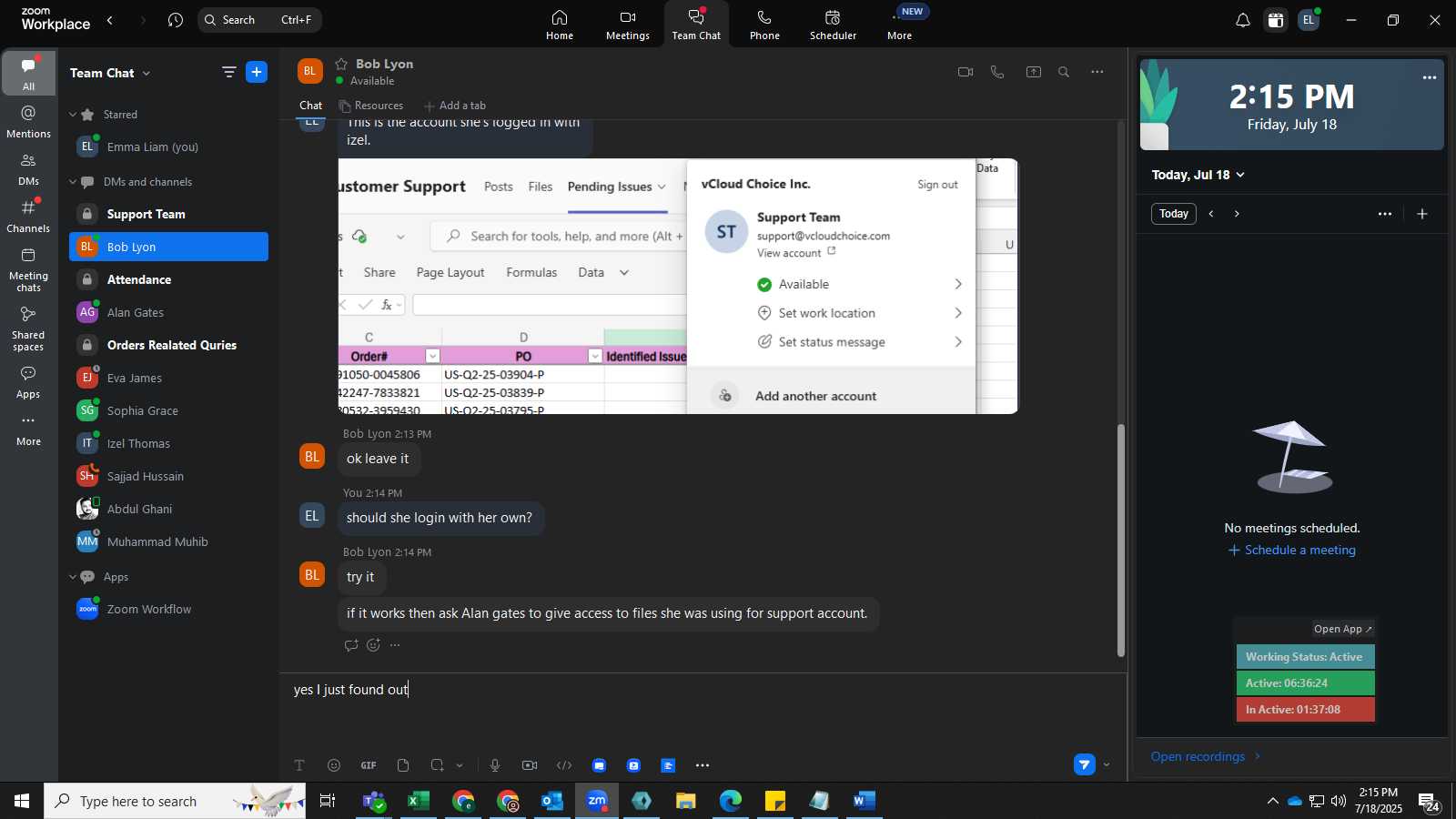This screenshot has width=1456, height=819.
Task: Open the Support Team channel
Action: pyautogui.click(x=168, y=214)
